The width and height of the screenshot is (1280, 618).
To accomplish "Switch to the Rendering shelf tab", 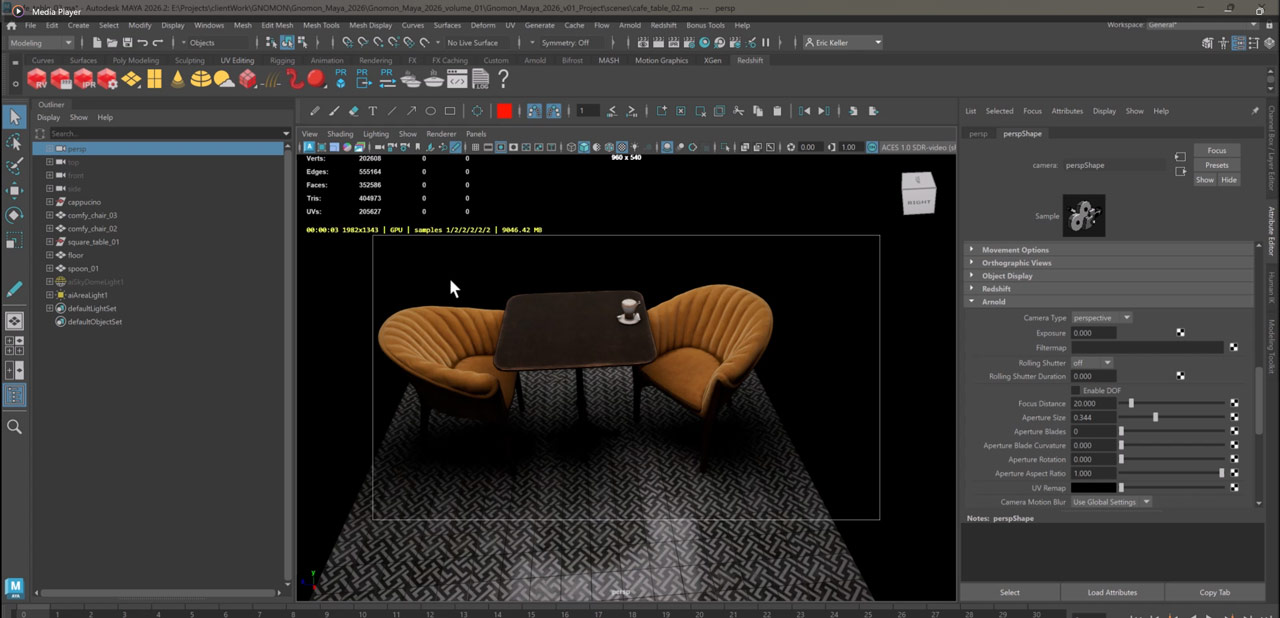I will pos(375,60).
